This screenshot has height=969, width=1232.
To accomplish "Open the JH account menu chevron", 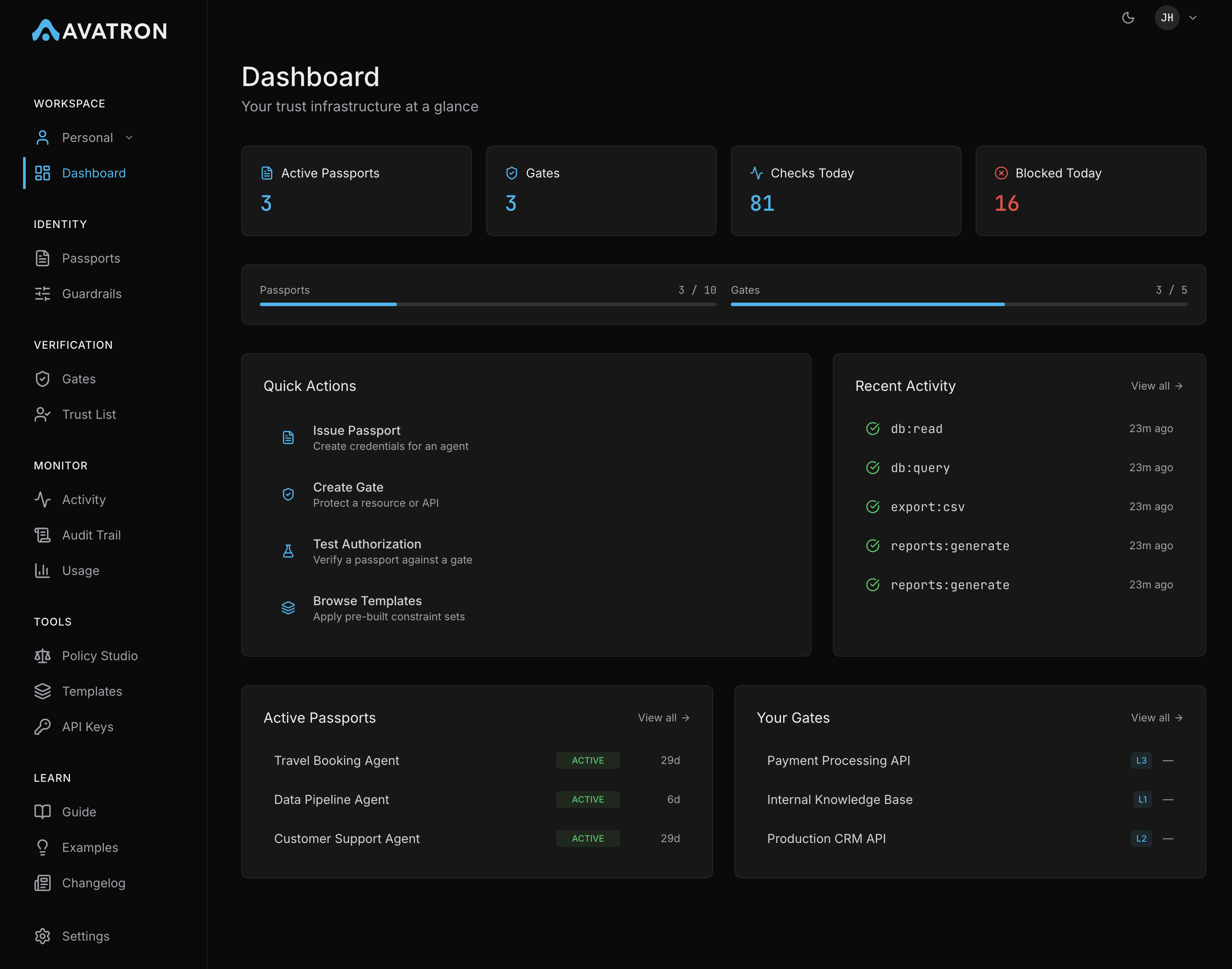I will 1193,18.
